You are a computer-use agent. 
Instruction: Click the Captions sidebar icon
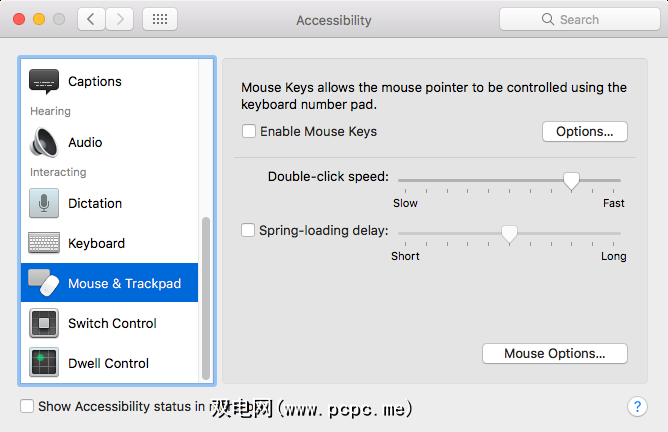click(44, 81)
